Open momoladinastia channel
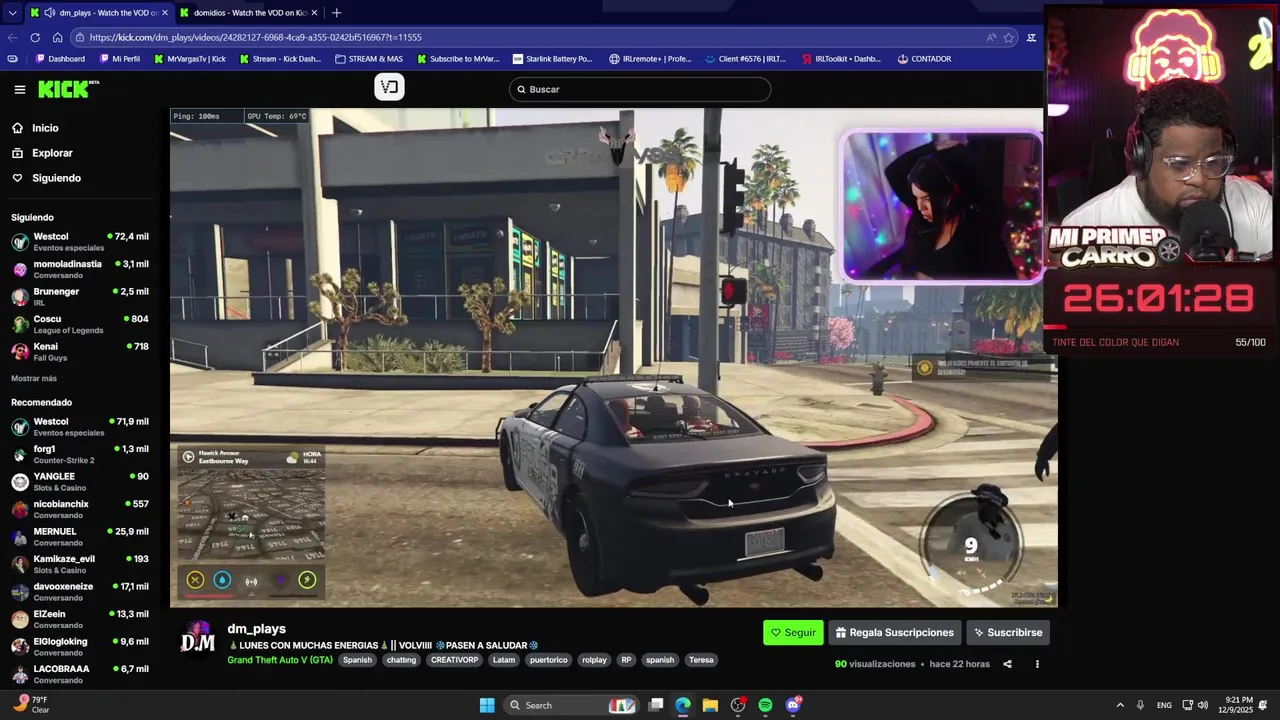1280x720 pixels. coord(80,269)
